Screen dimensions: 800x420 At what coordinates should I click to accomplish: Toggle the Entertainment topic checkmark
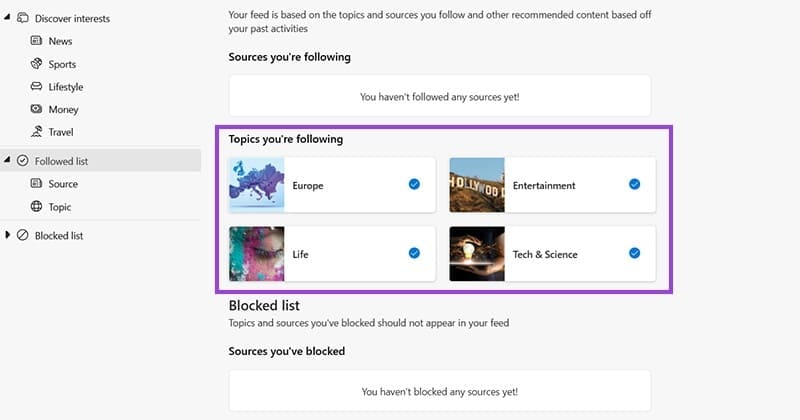pos(634,184)
